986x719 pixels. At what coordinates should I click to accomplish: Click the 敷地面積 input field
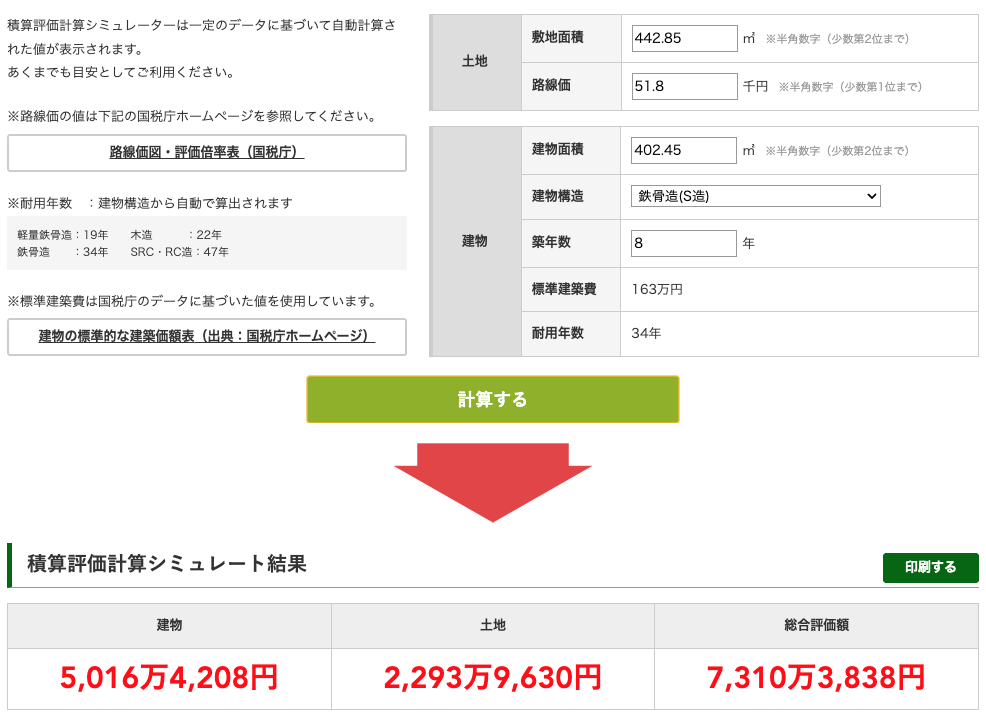pyautogui.click(x=684, y=39)
